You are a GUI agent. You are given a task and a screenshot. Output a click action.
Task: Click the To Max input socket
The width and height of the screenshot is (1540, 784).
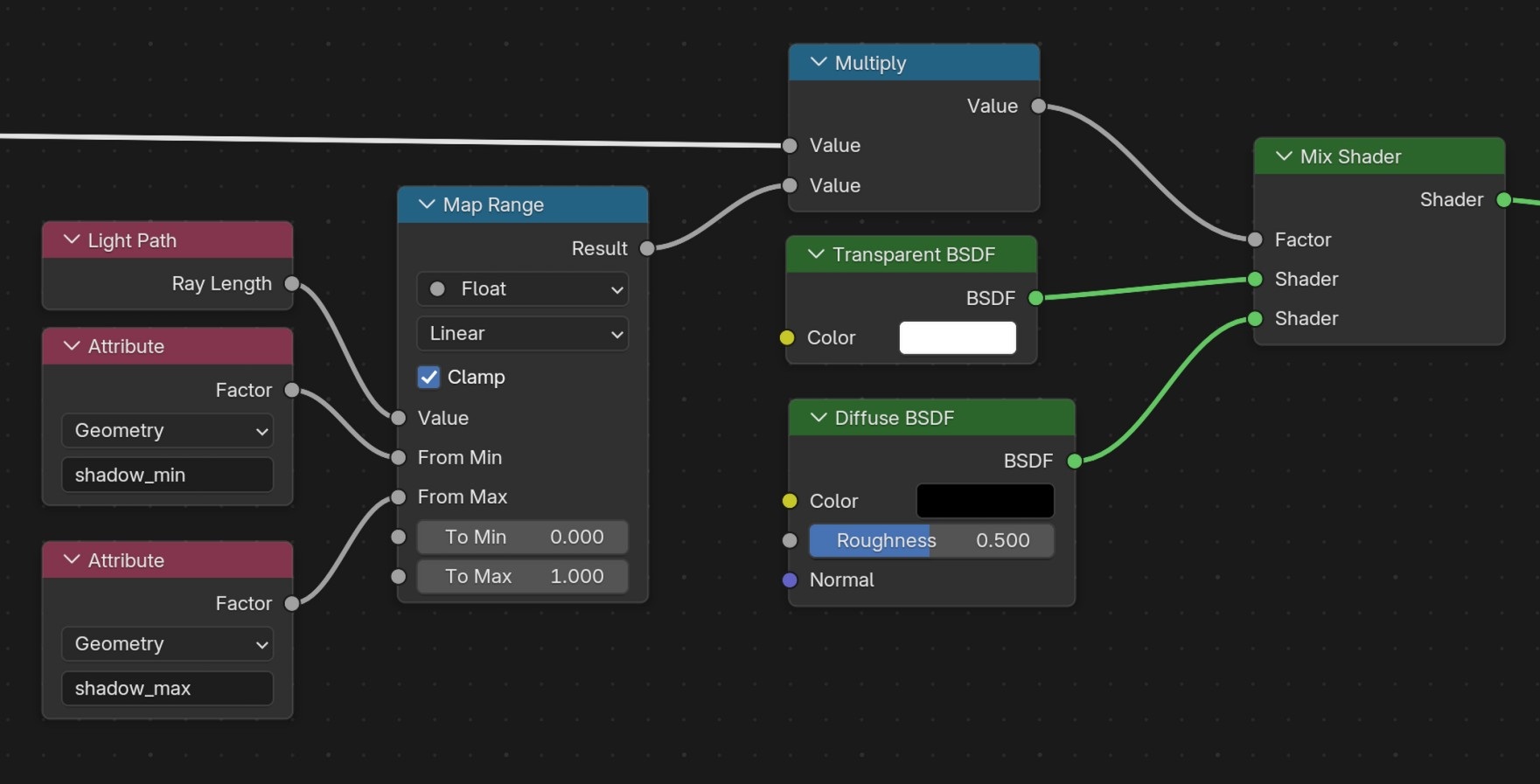pos(398,576)
